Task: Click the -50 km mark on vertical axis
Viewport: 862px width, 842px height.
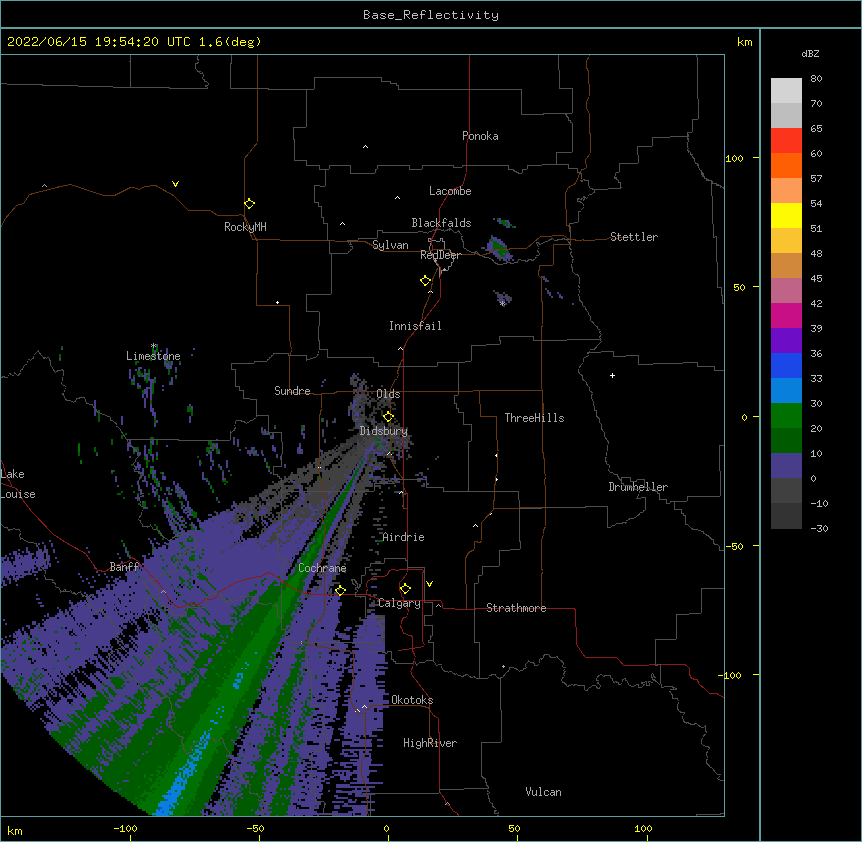Action: point(734,546)
